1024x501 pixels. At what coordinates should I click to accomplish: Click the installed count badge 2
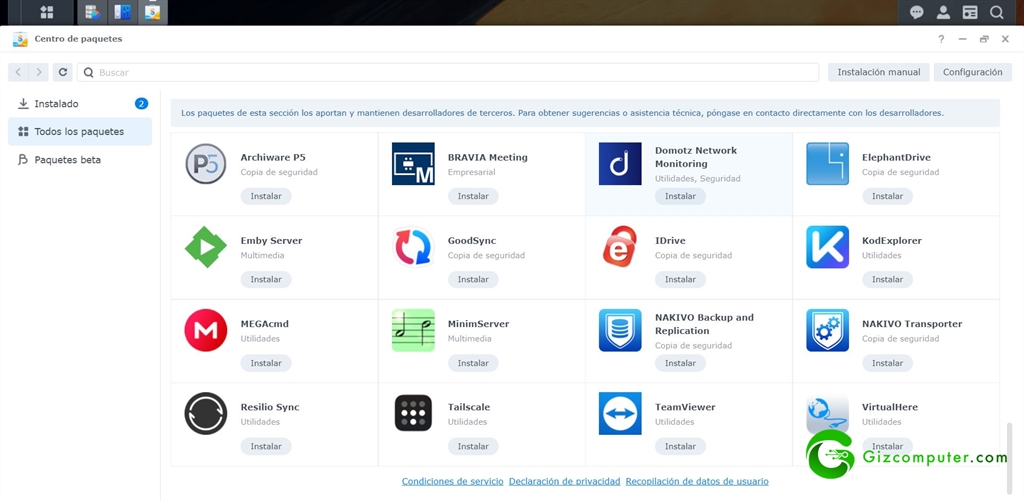(141, 103)
